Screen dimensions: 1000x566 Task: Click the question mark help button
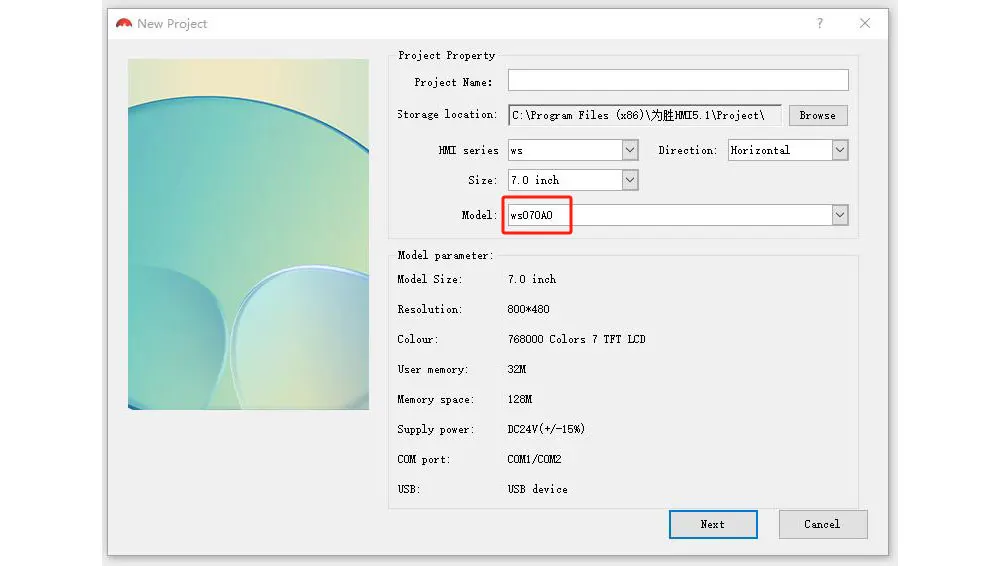[820, 24]
